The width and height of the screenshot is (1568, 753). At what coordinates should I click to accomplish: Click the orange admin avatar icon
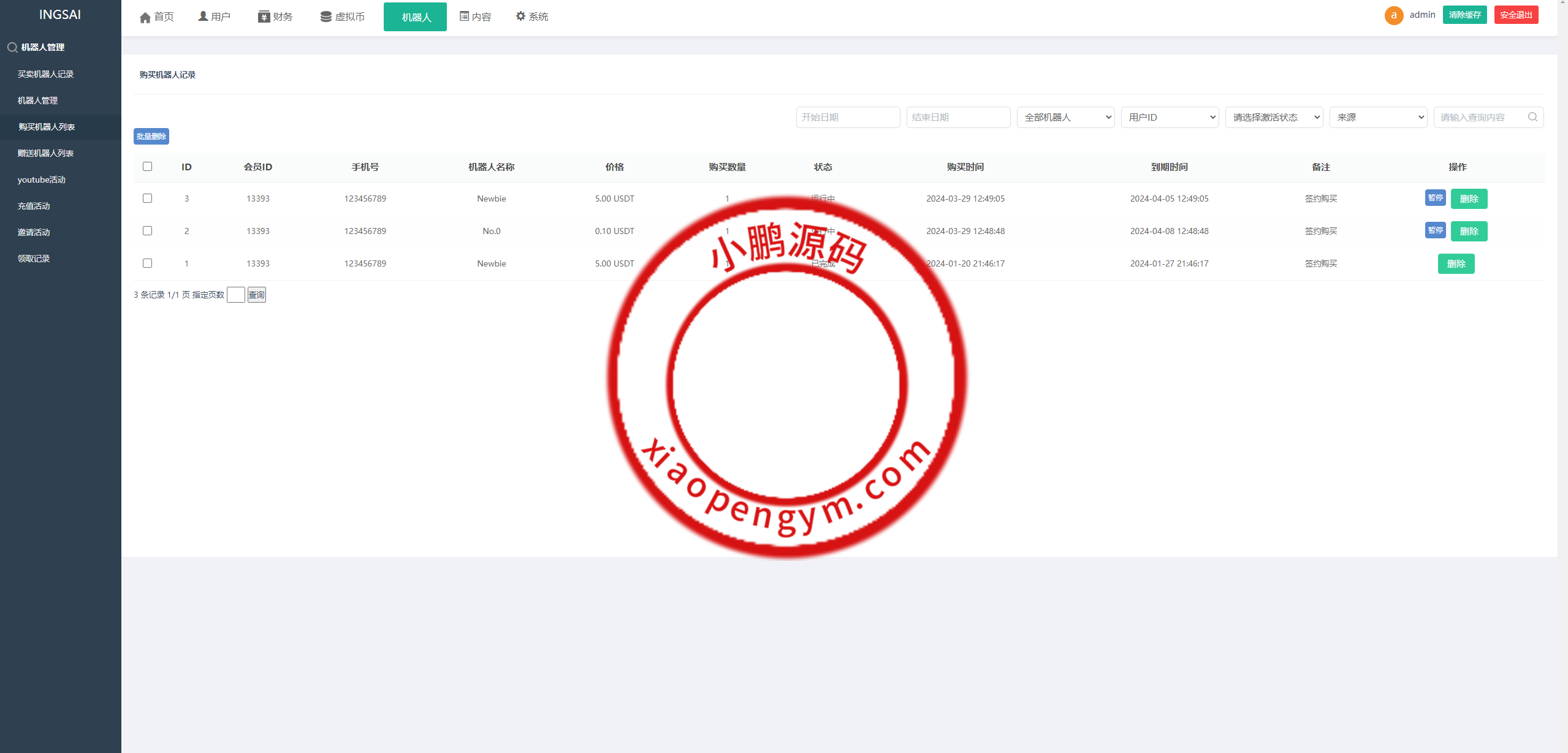[1394, 15]
